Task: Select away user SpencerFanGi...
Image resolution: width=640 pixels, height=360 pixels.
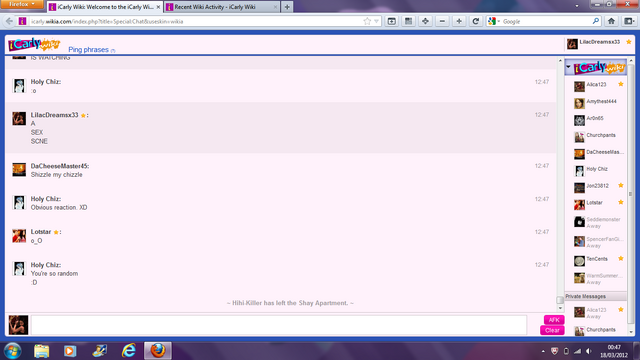Action: (x=598, y=242)
